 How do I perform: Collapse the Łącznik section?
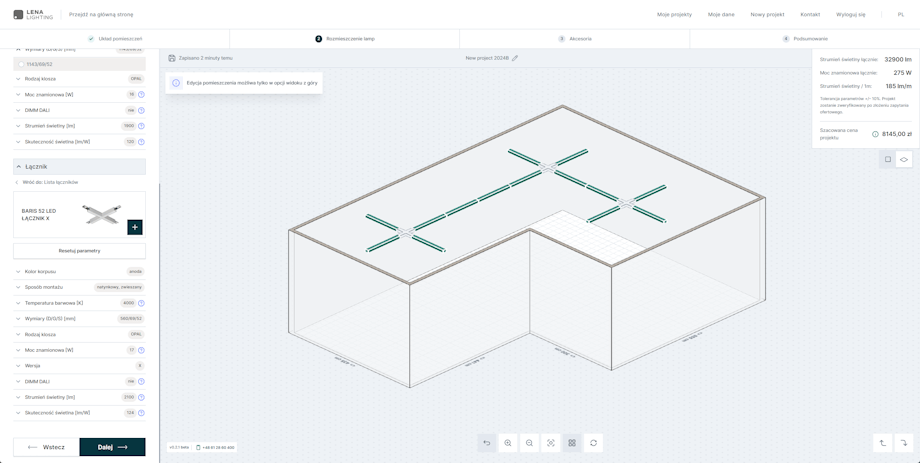point(19,167)
